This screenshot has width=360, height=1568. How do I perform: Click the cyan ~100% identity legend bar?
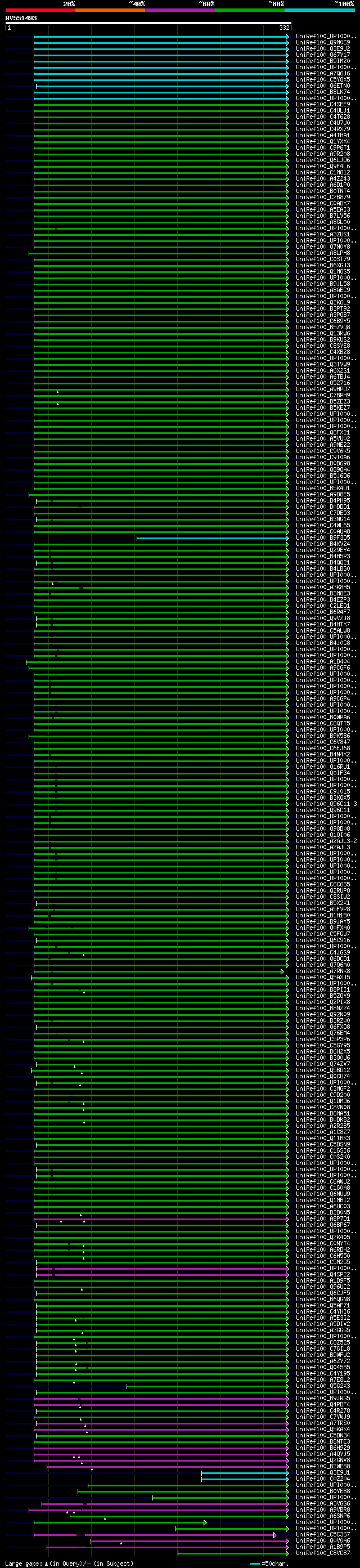coord(319,10)
